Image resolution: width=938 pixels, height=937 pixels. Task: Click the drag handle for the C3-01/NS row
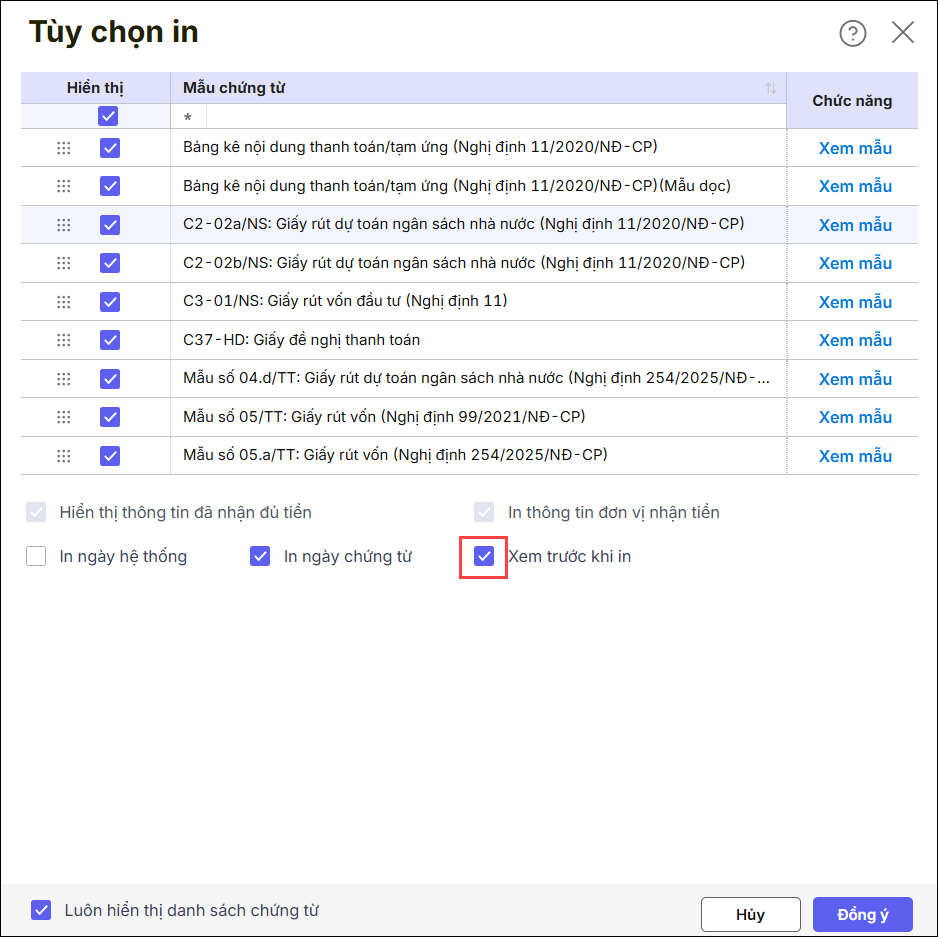pos(64,301)
